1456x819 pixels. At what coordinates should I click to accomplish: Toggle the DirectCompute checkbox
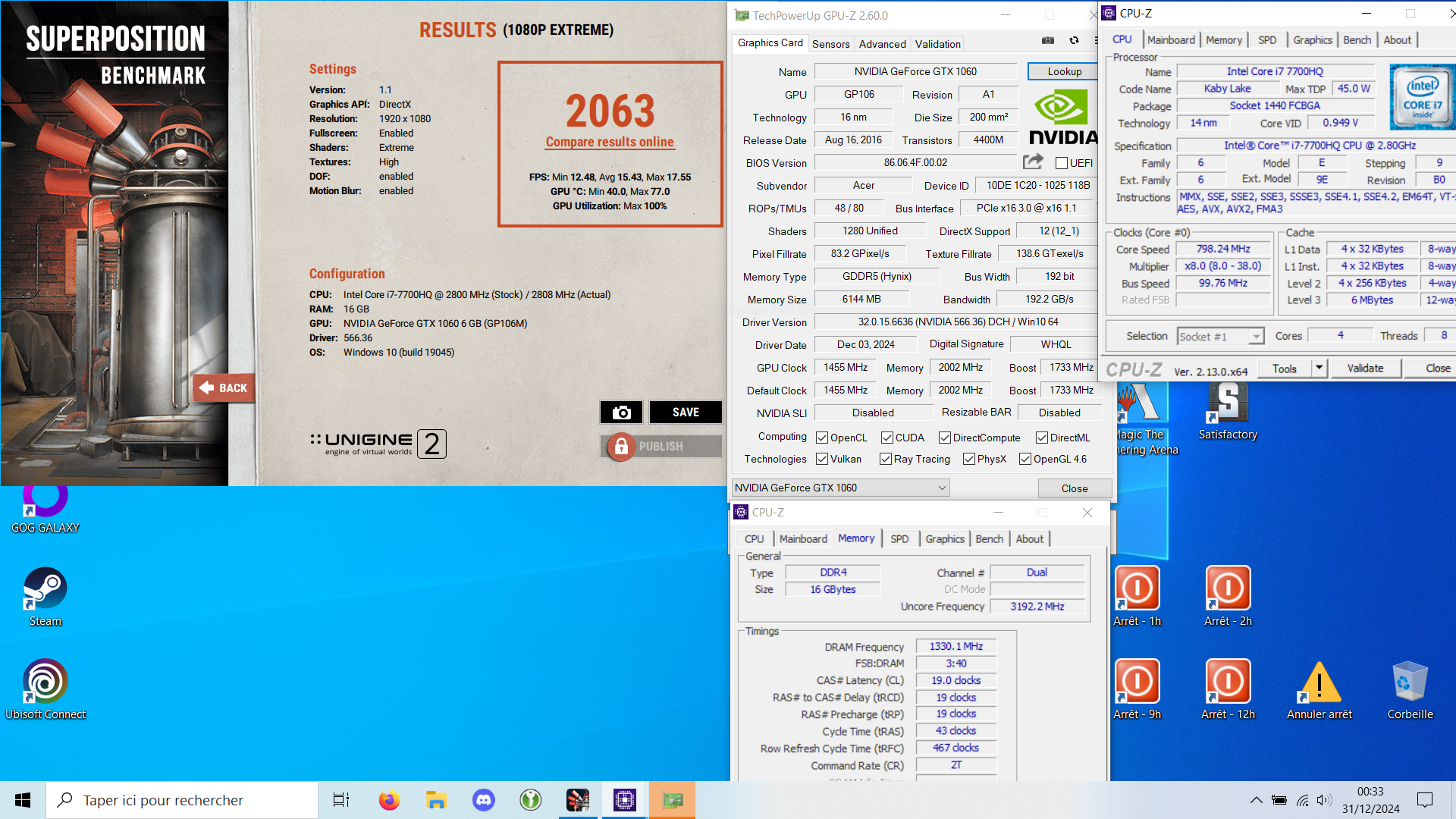pos(945,438)
